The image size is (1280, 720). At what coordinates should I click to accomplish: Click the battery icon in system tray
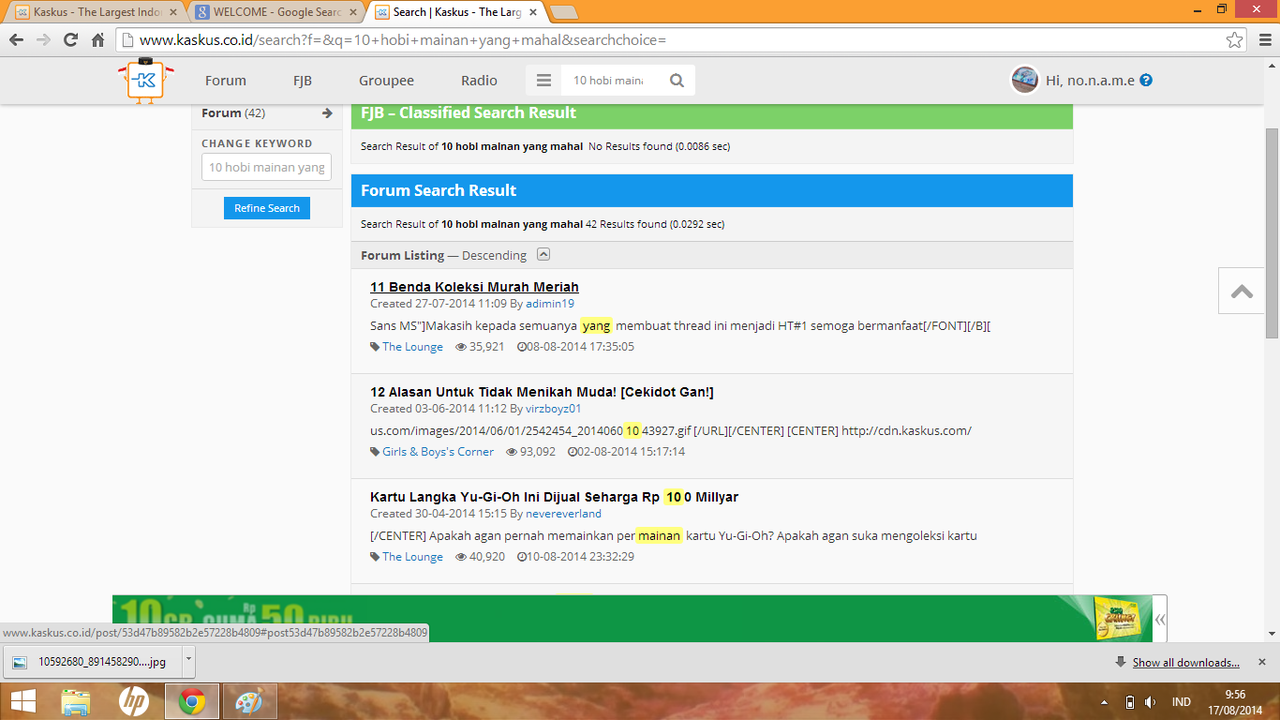[1130, 702]
